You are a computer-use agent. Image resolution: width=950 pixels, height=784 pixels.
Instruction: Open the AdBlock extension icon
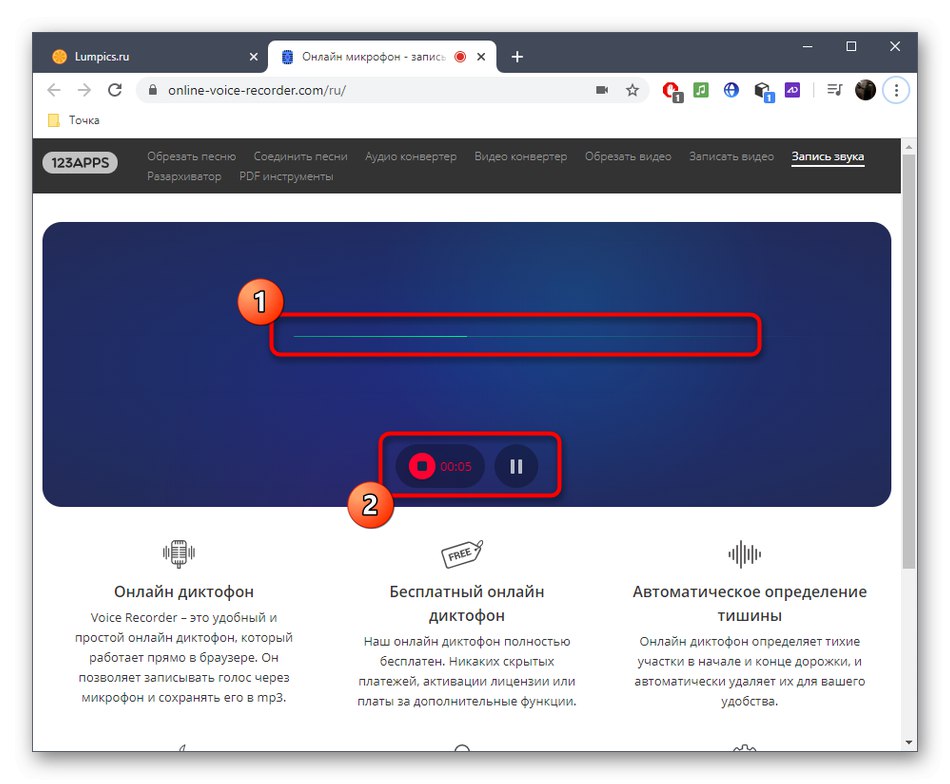click(x=670, y=90)
